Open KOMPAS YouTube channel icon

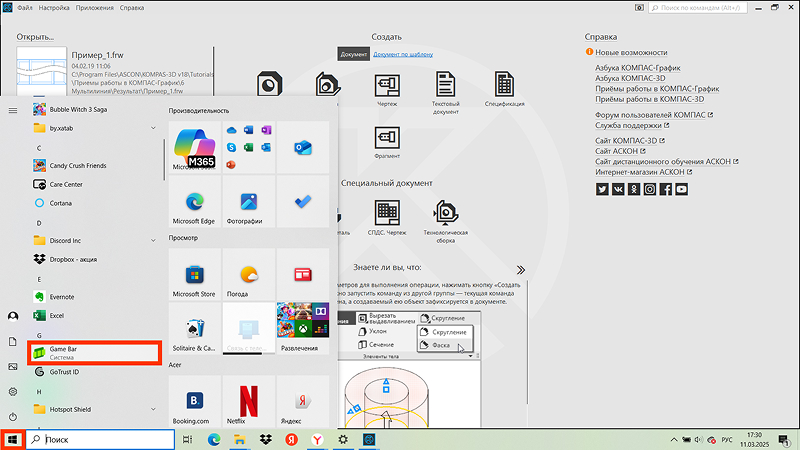(681, 189)
